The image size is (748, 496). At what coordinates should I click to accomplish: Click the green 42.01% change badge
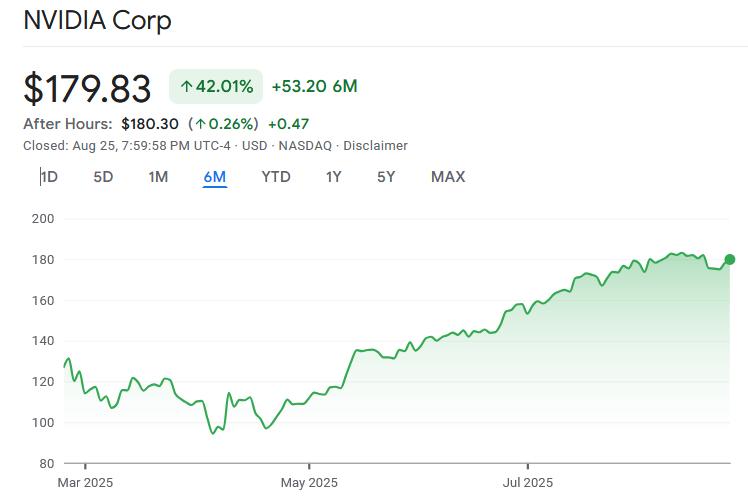216,87
